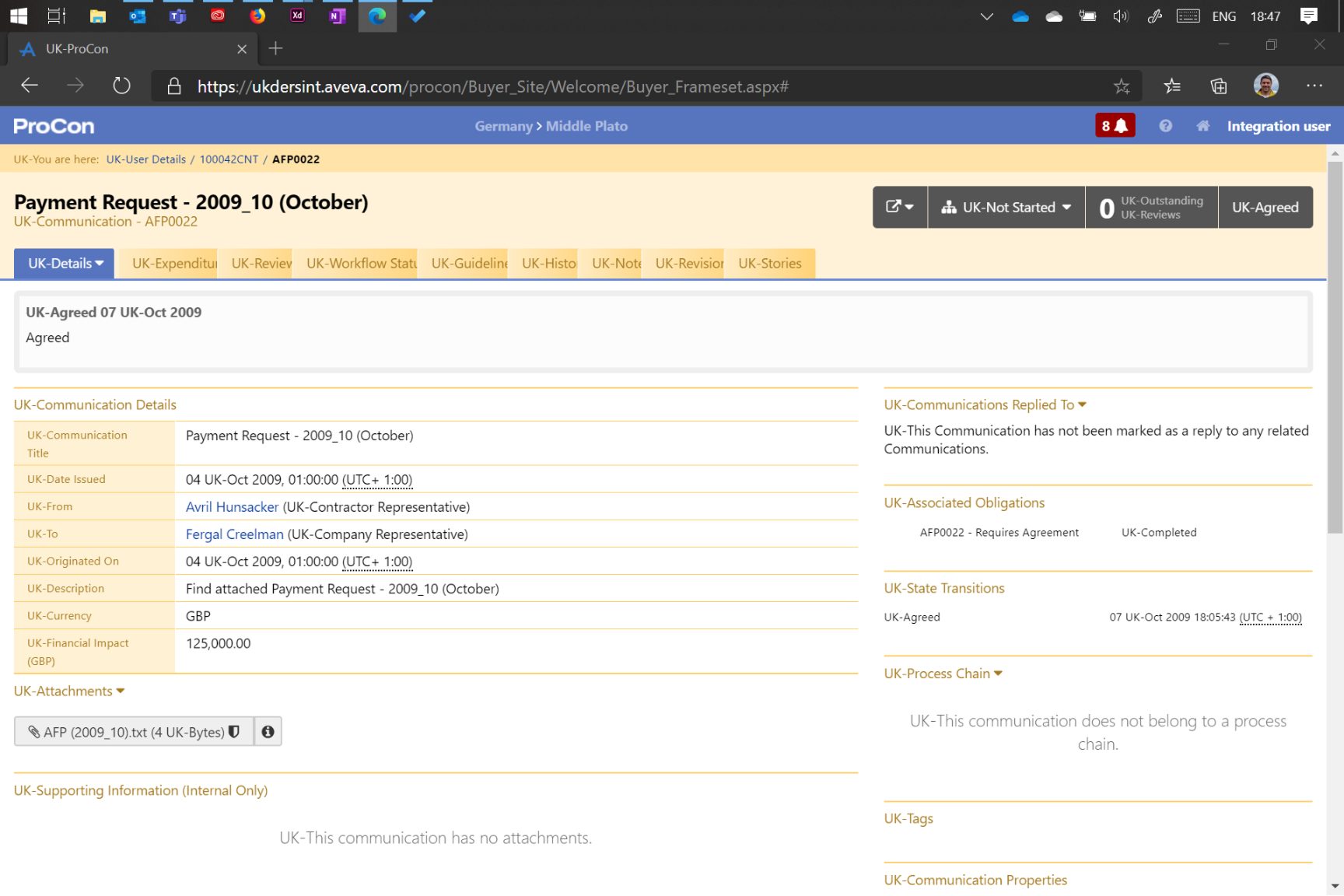Expand the UK-Details tab dropdown
This screenshot has height=896, width=1344.
point(65,264)
